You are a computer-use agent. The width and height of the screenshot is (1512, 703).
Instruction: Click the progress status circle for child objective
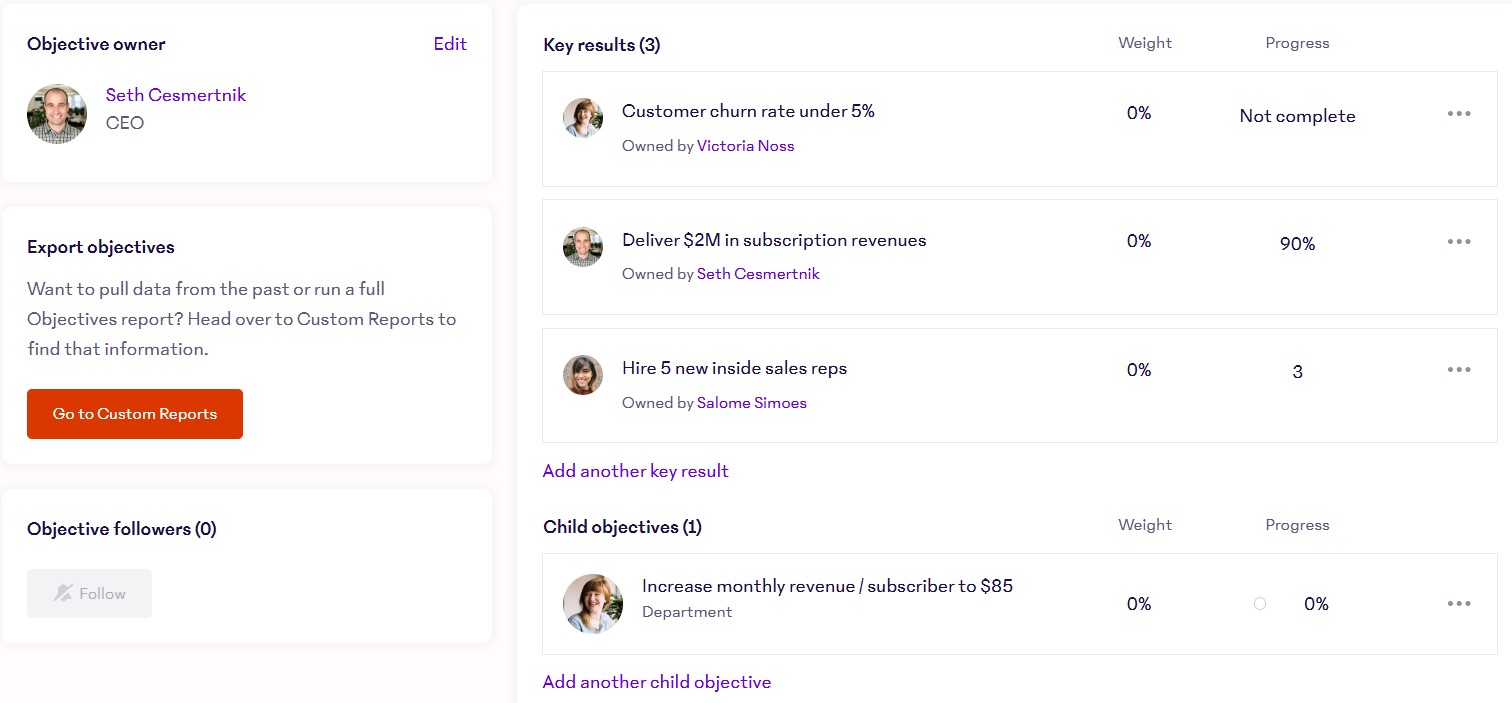point(1260,604)
